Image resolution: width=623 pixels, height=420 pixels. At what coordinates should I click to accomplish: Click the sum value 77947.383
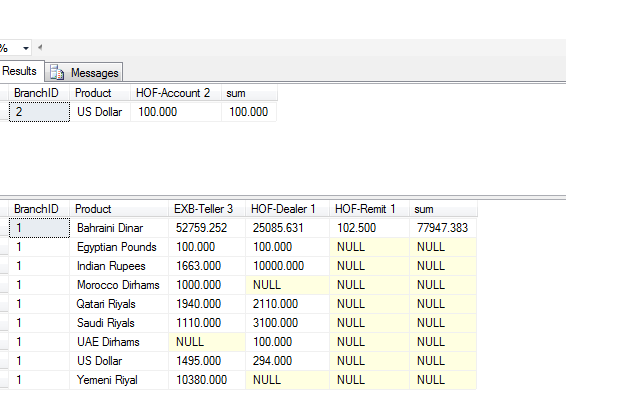click(x=443, y=228)
